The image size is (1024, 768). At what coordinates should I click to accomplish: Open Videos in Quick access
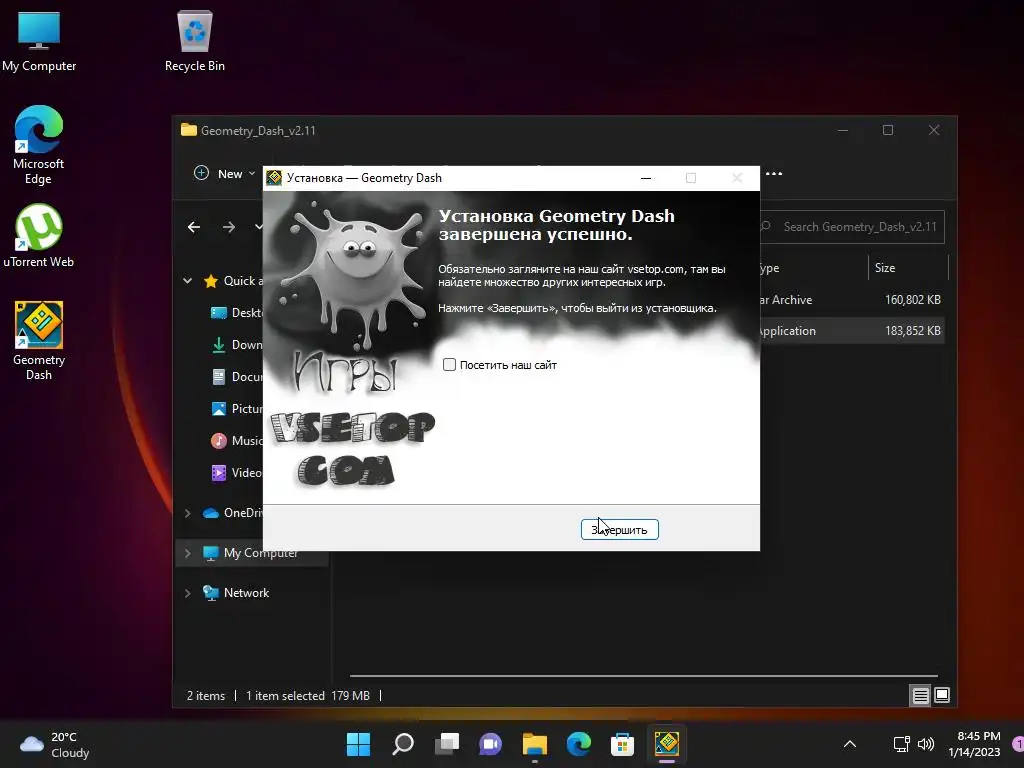click(x=236, y=473)
